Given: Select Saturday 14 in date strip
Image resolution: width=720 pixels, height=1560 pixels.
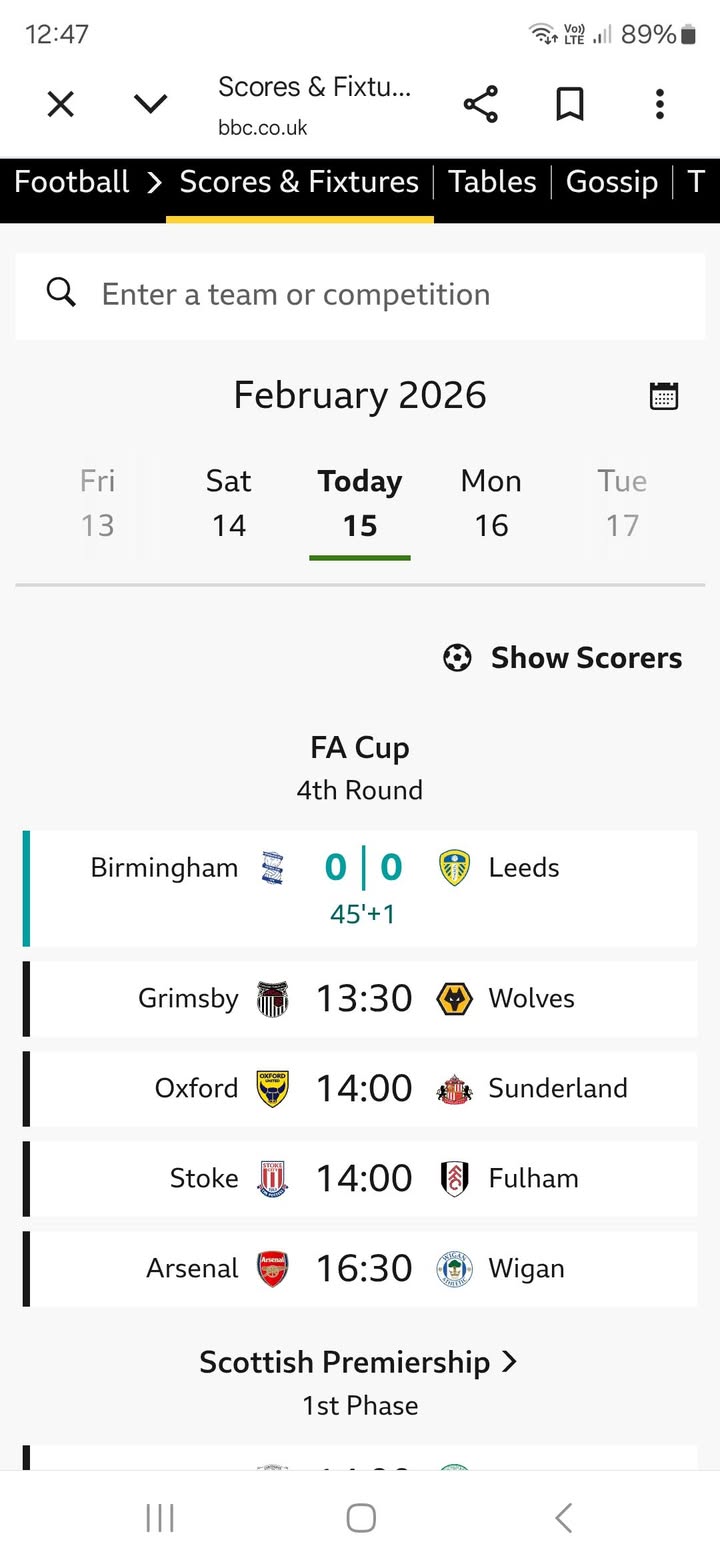Looking at the screenshot, I should 228,503.
